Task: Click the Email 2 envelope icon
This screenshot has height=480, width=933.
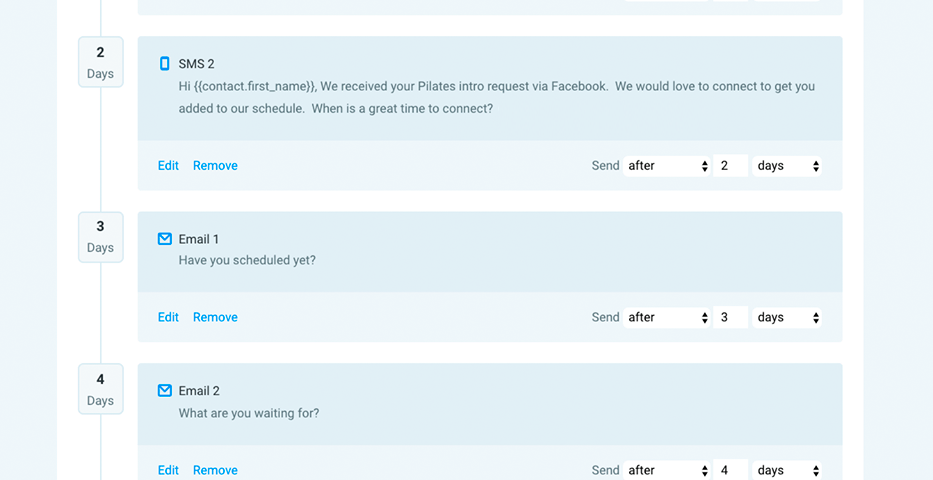Action: click(165, 391)
